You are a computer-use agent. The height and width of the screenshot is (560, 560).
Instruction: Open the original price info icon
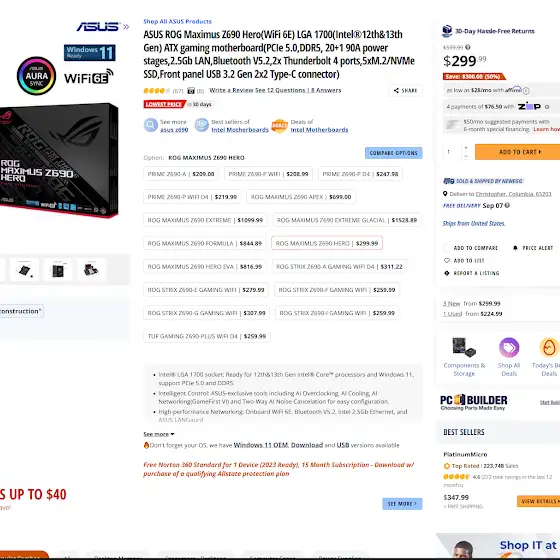coord(468,47)
